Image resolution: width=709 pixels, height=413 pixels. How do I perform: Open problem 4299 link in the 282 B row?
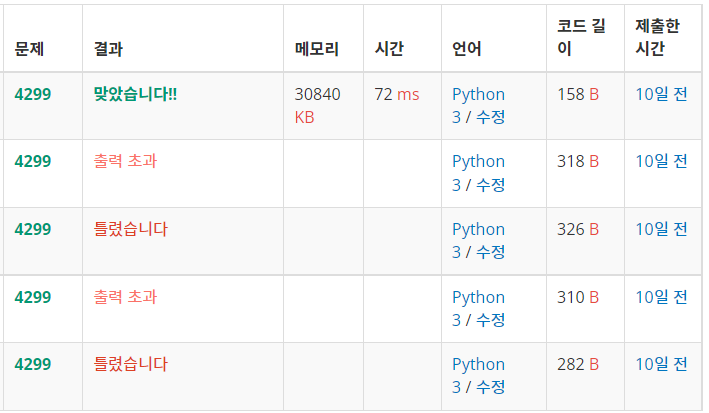[33, 364]
